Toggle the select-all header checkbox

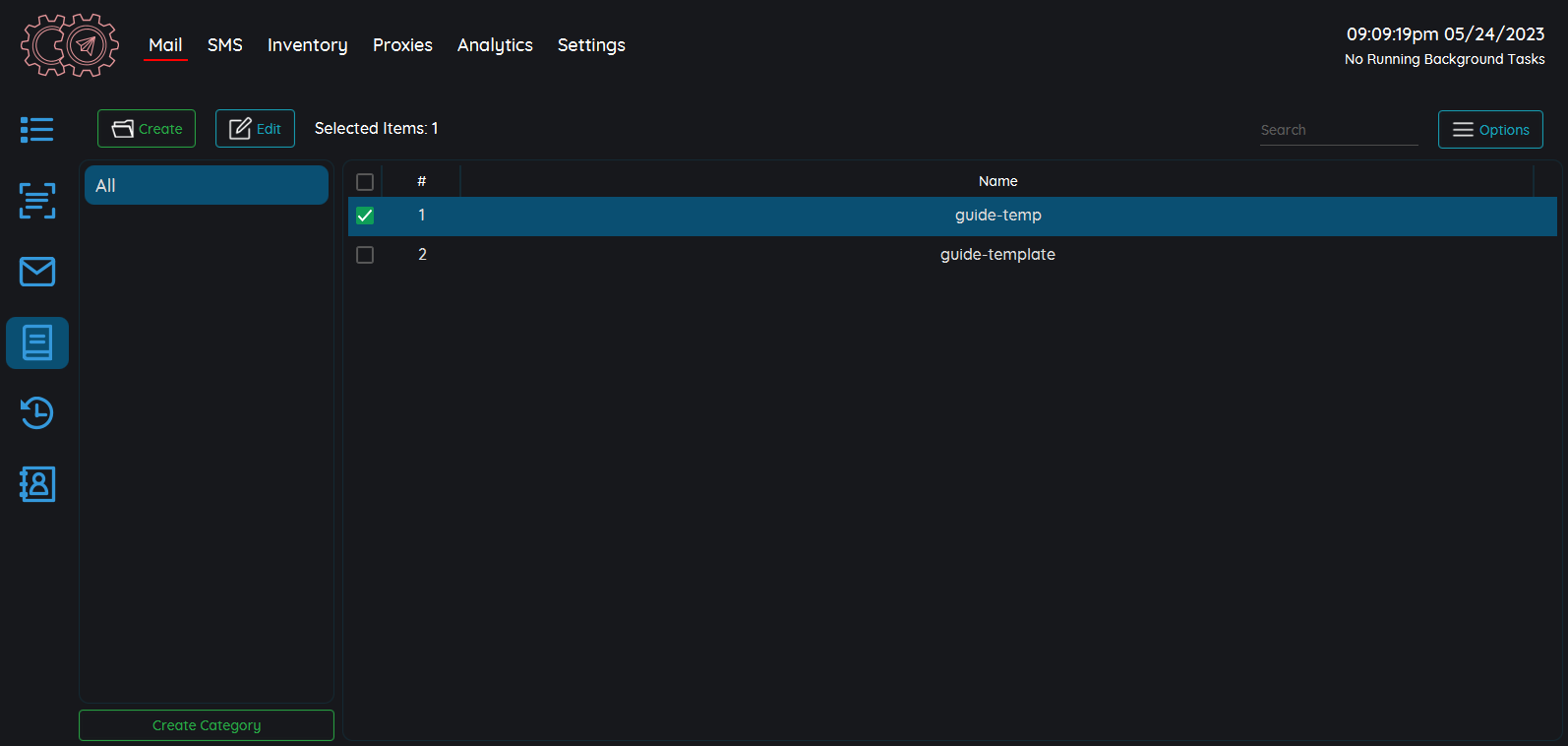tap(365, 182)
